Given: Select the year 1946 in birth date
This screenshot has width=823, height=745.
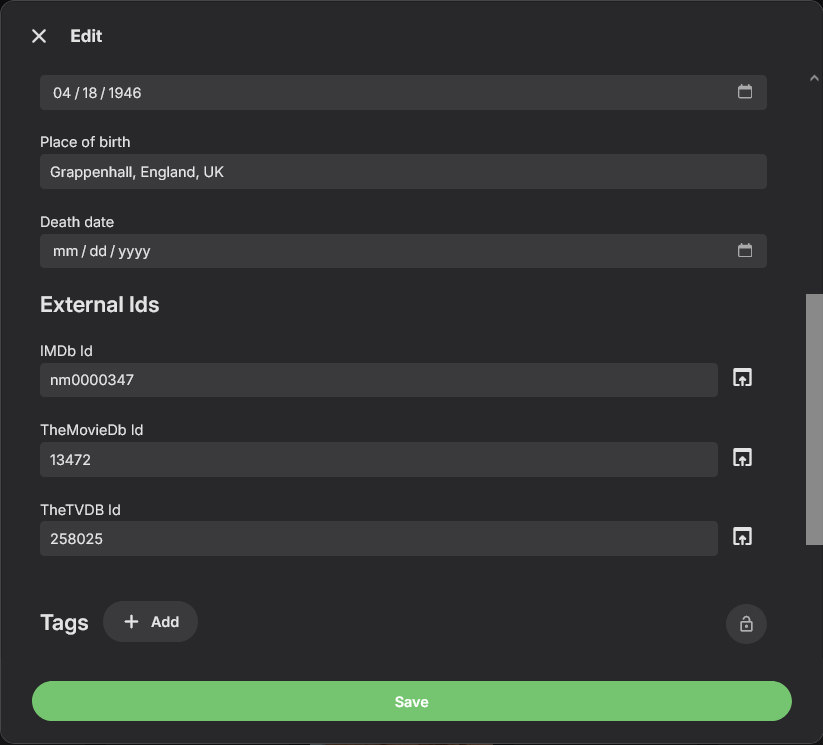Looking at the screenshot, I should click(125, 93).
